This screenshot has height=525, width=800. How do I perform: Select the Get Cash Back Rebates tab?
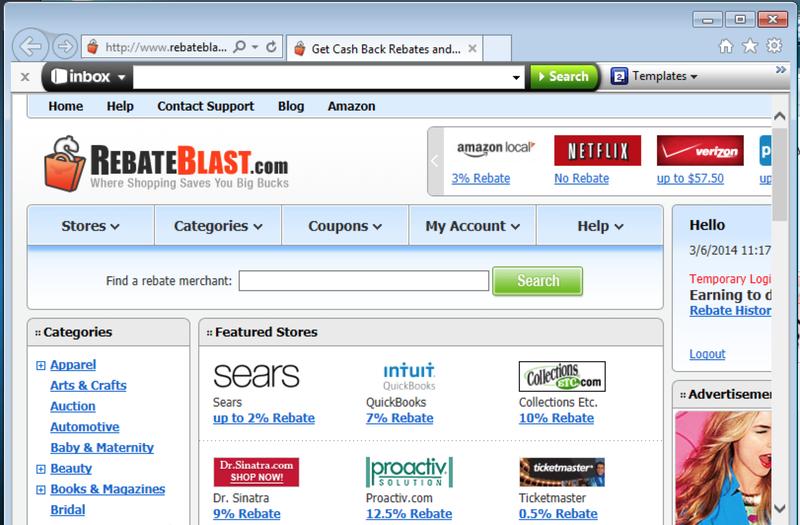(385, 48)
